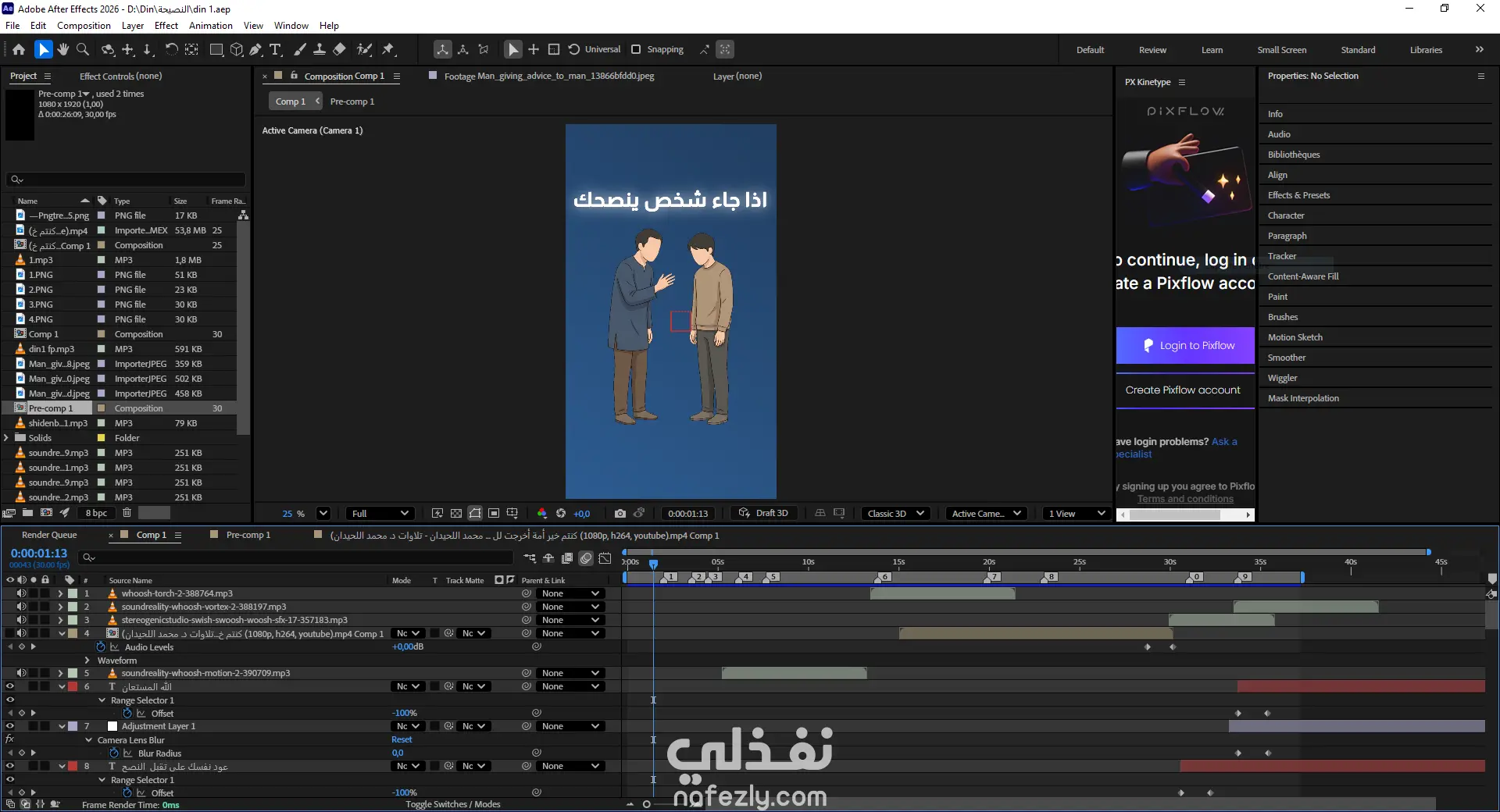
Task: Expand the Solids folder
Action: pyautogui.click(x=6, y=438)
